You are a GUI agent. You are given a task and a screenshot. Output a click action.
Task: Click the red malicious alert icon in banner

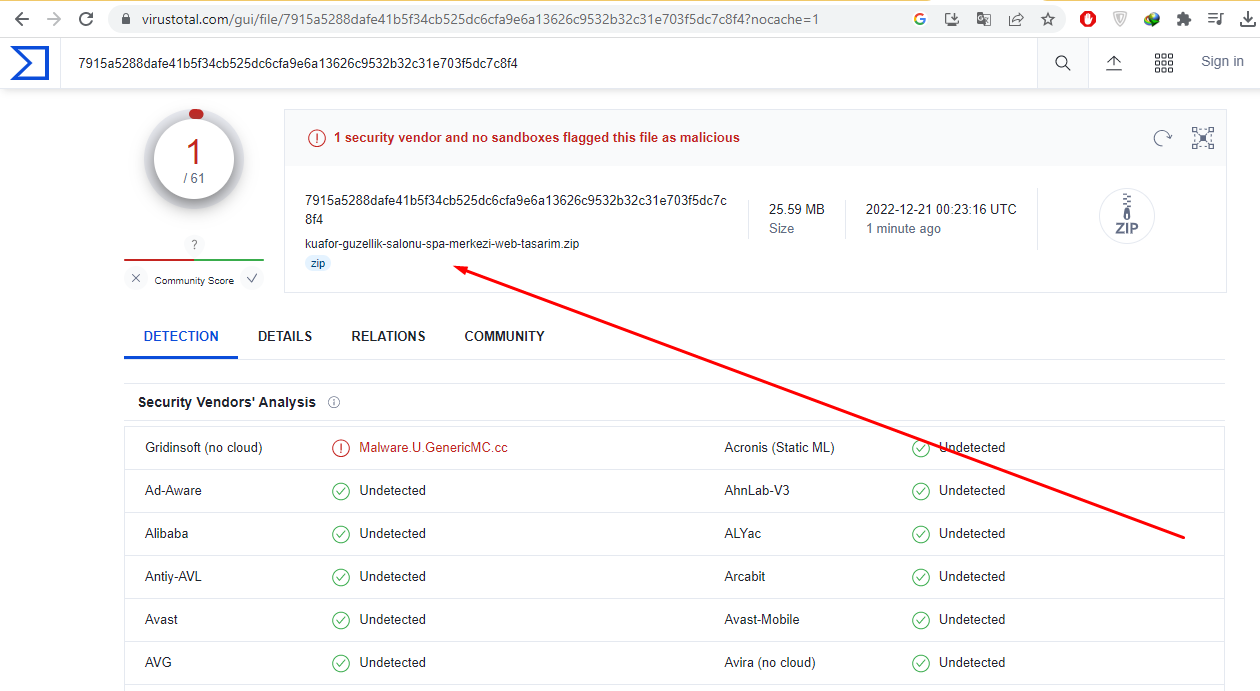point(316,138)
